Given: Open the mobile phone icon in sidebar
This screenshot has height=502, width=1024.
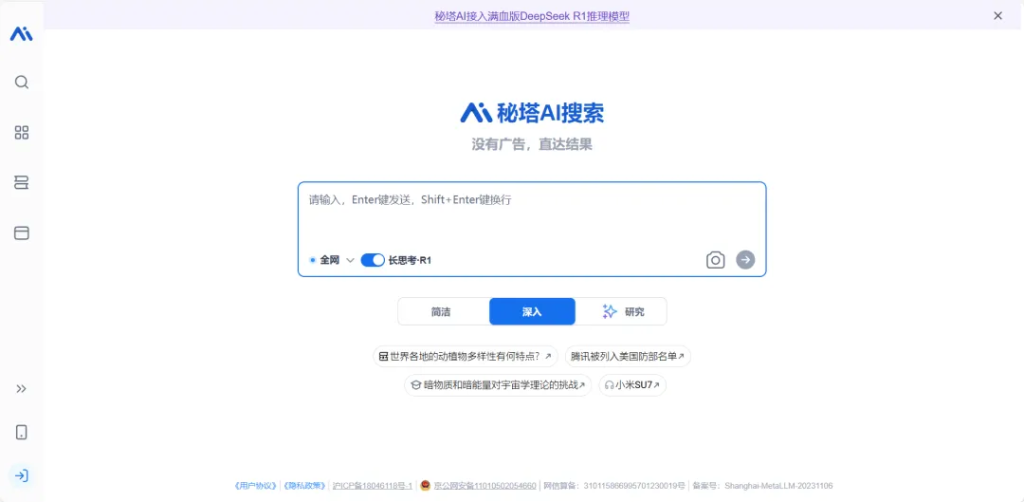Looking at the screenshot, I should tap(22, 432).
